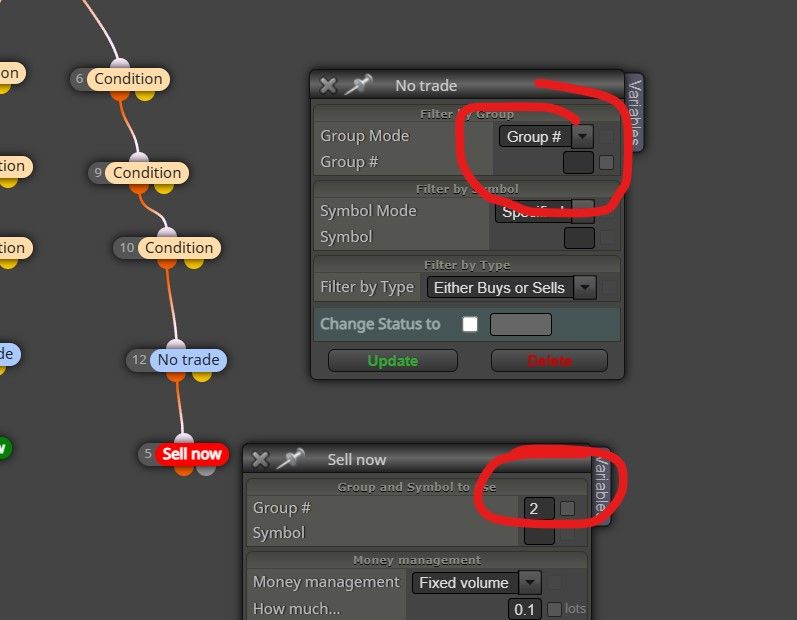Click the Filter by Type section header
797x620 pixels.
point(467,265)
